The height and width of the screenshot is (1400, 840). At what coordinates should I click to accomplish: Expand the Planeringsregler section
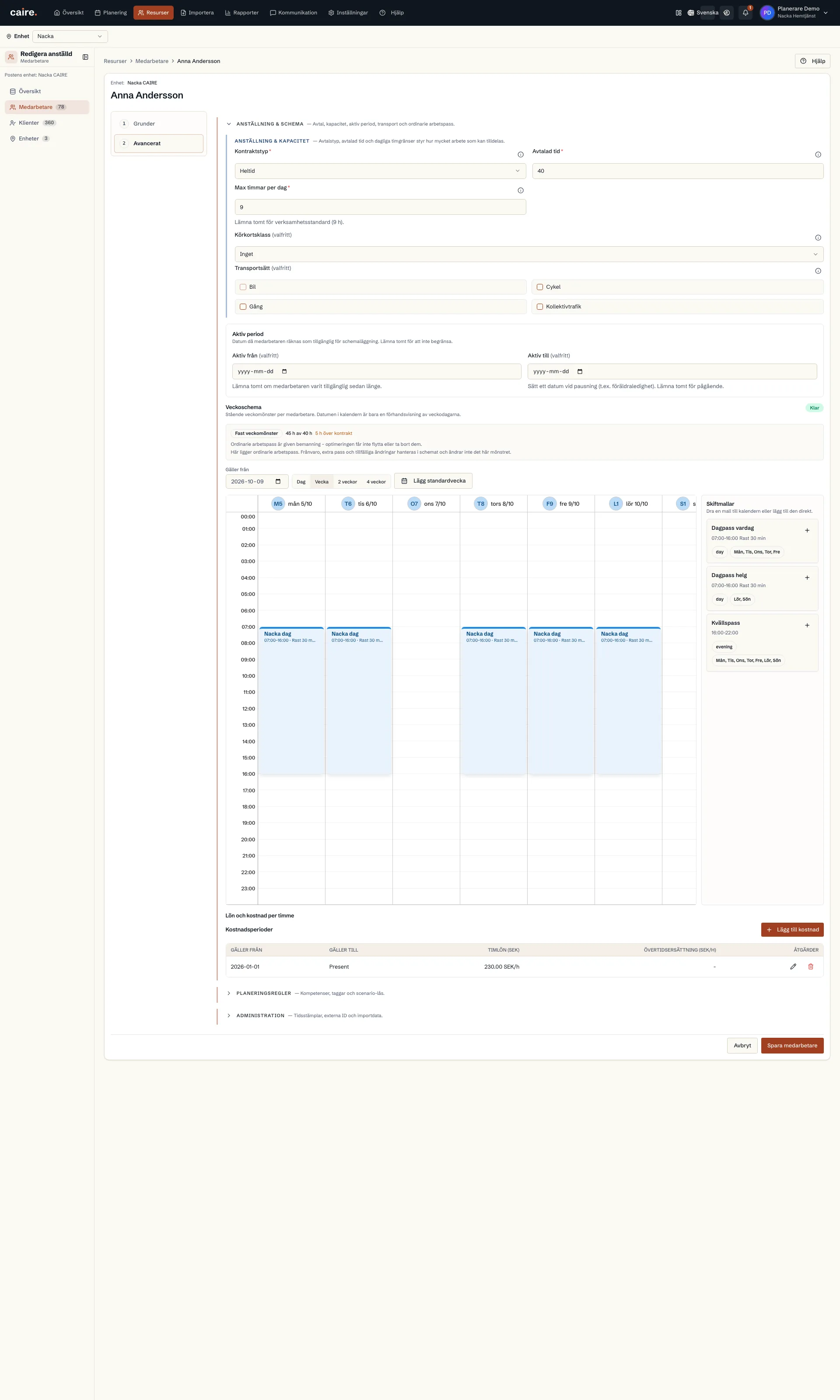pyautogui.click(x=229, y=993)
